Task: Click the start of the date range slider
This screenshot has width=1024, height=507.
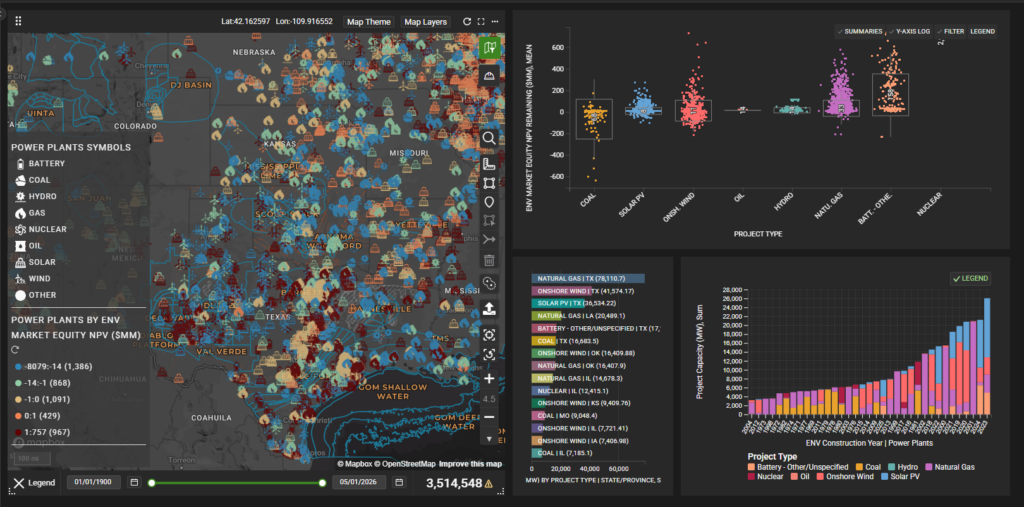Action: [x=152, y=483]
